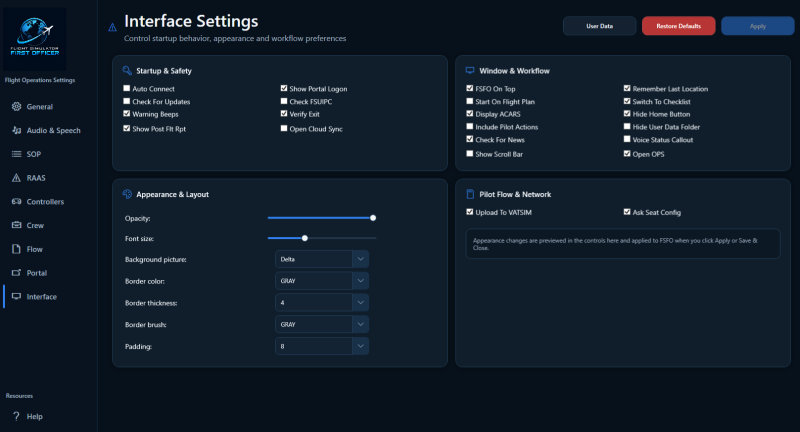Viewport: 800px width, 432px height.
Task: Click the Controllers gamepad icon
Action: coord(16,201)
